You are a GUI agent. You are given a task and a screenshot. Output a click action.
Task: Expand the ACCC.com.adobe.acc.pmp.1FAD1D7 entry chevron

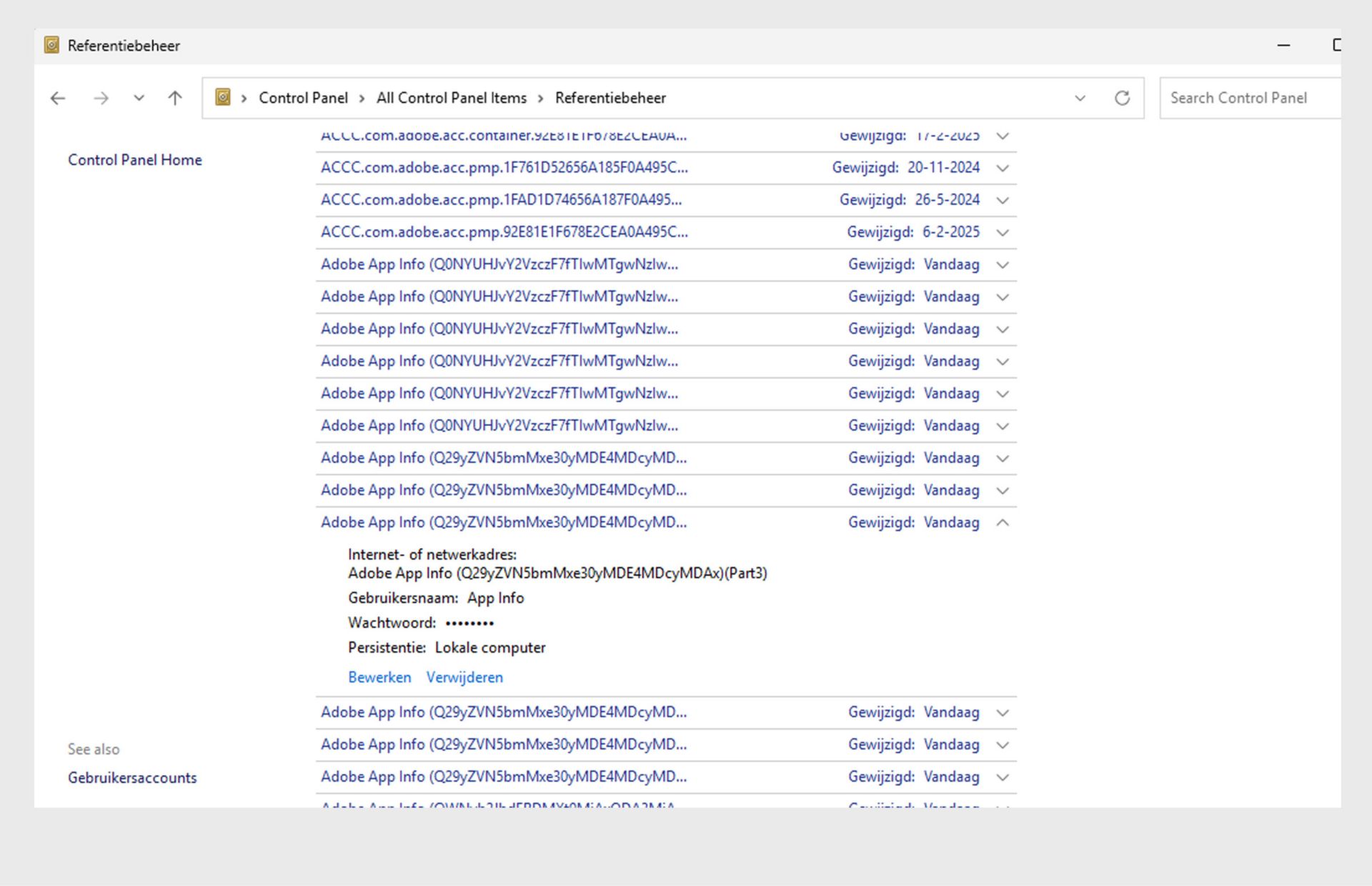tap(1003, 200)
